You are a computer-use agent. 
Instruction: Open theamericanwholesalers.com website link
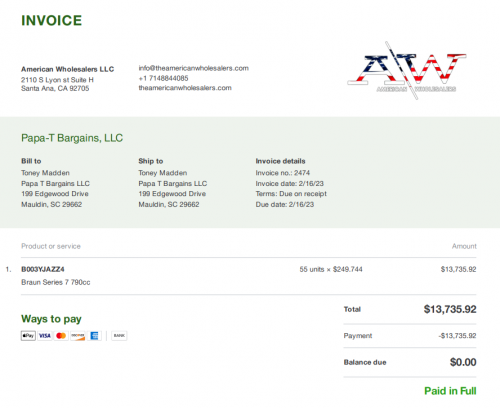(x=185, y=88)
